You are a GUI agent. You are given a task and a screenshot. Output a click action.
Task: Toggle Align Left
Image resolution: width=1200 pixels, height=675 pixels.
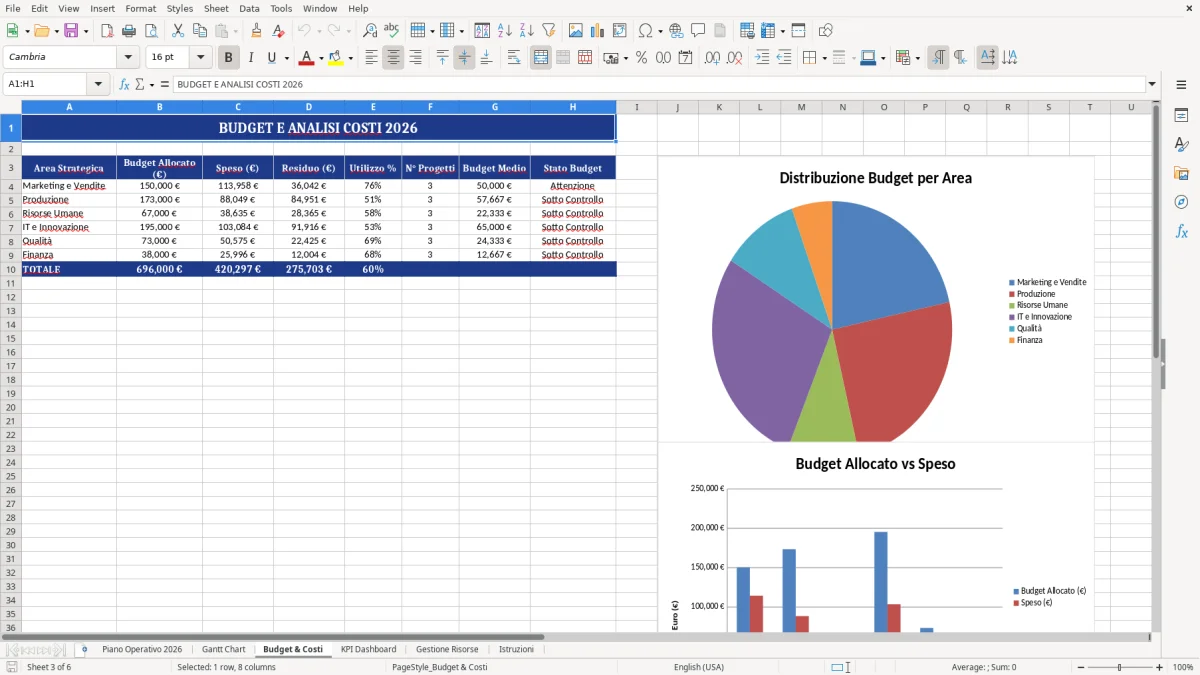pyautogui.click(x=371, y=58)
